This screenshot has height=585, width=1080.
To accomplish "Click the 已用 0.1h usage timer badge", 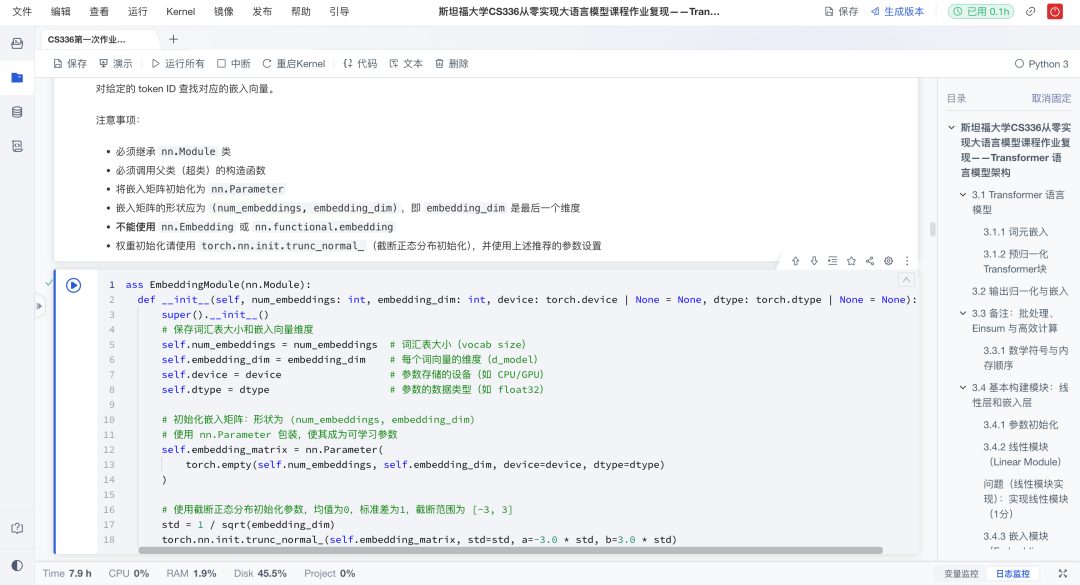I will pyautogui.click(x=981, y=12).
